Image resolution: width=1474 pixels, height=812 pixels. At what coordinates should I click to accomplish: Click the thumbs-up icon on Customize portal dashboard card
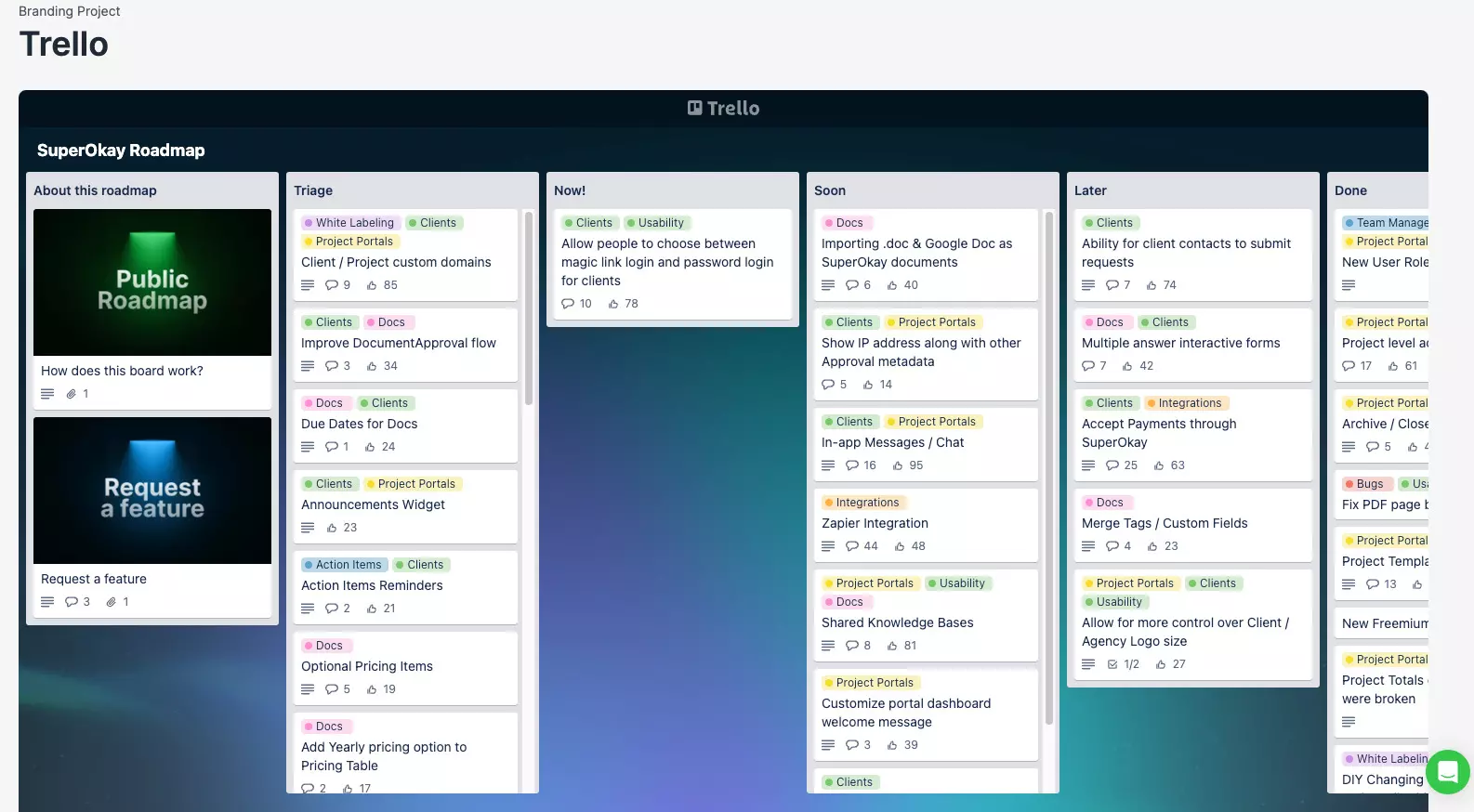tap(892, 745)
